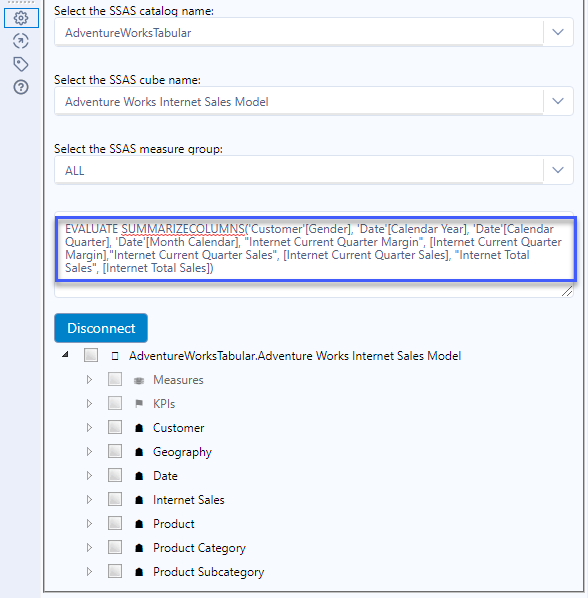Check the Date checkbox
Viewport: 588px width, 598px height.
coord(115,475)
